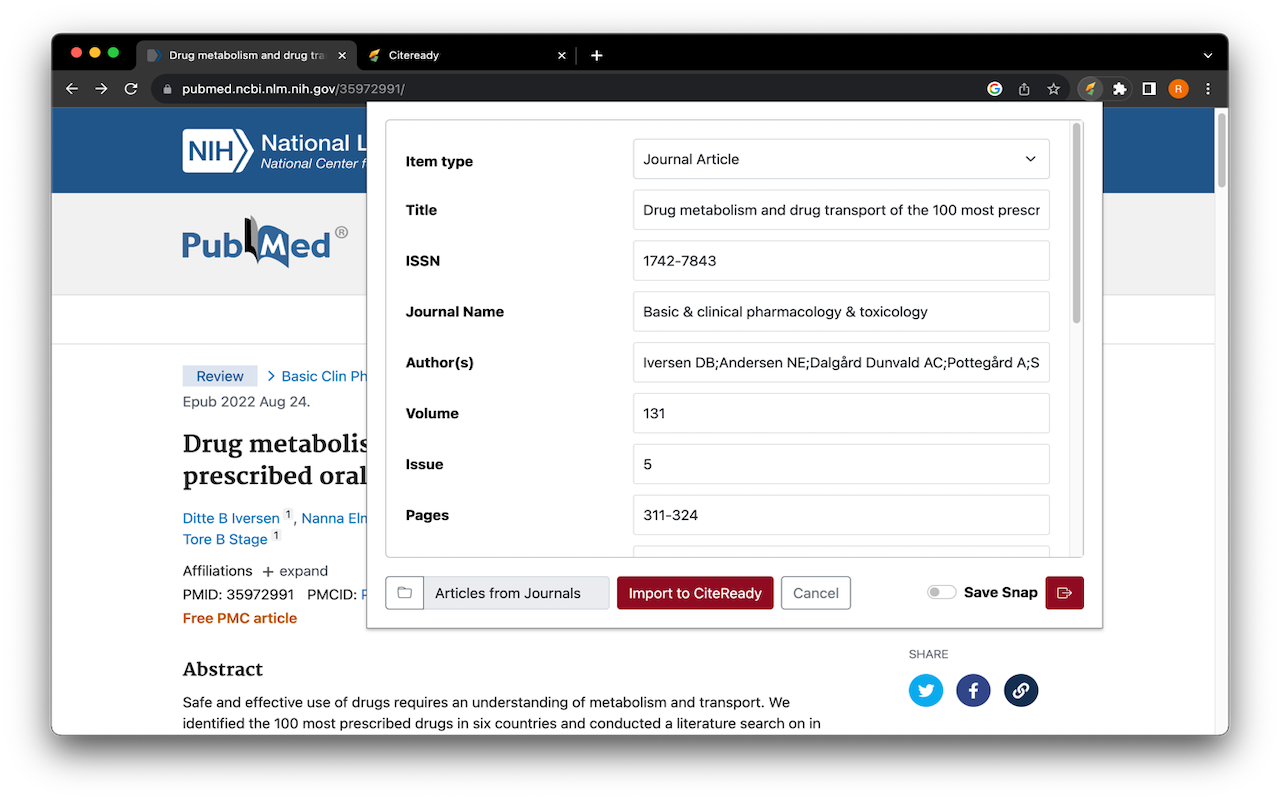Click the site security padlock icon
The width and height of the screenshot is (1280, 800).
tap(166, 88)
